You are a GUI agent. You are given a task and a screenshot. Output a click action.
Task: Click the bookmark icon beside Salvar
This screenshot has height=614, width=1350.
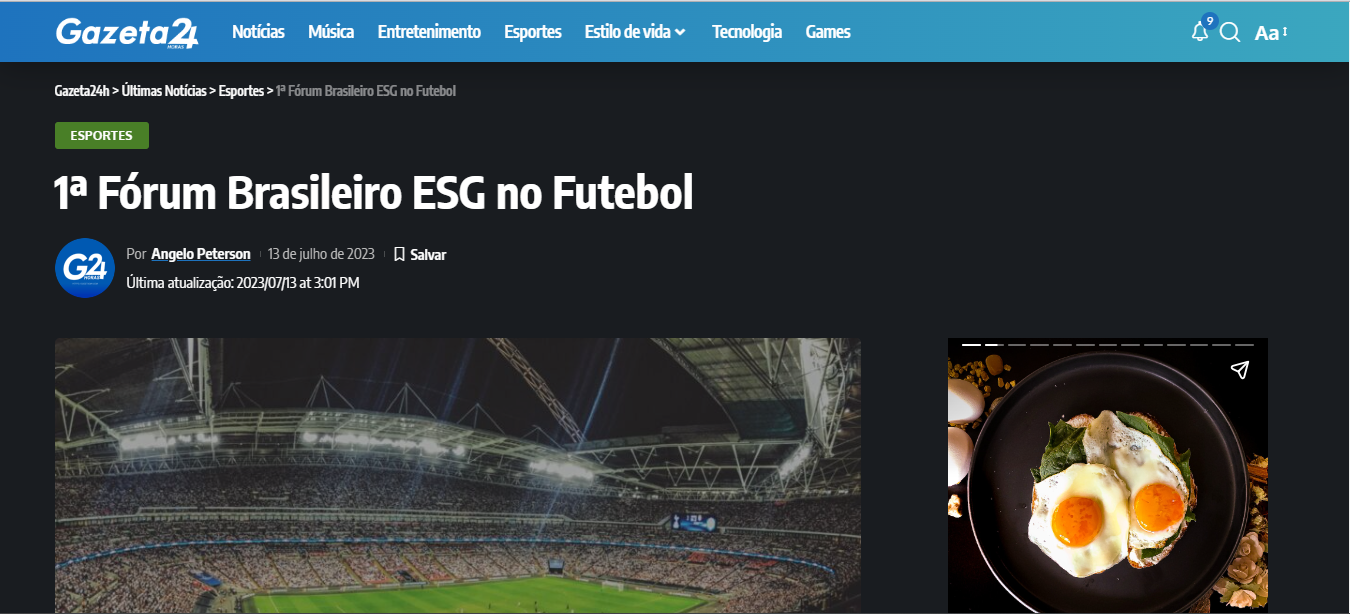coord(399,254)
